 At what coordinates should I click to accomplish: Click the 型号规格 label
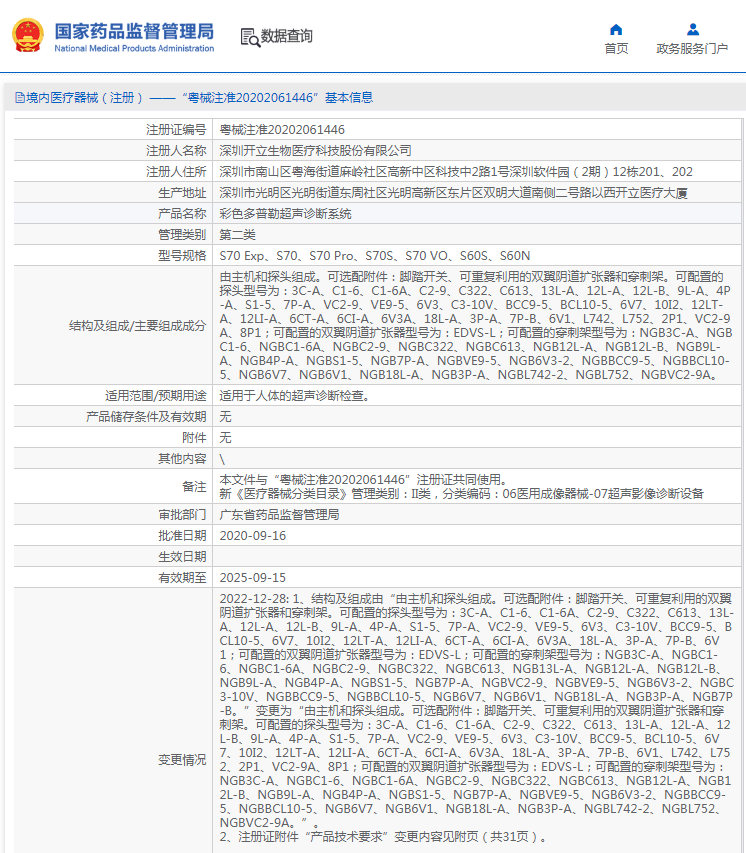pyautogui.click(x=182, y=256)
